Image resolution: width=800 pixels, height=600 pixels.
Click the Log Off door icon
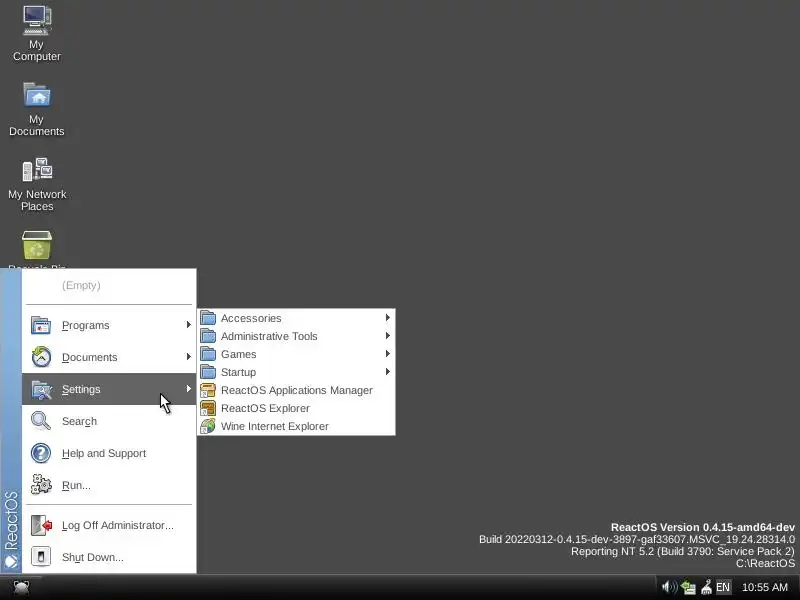[x=41, y=525]
